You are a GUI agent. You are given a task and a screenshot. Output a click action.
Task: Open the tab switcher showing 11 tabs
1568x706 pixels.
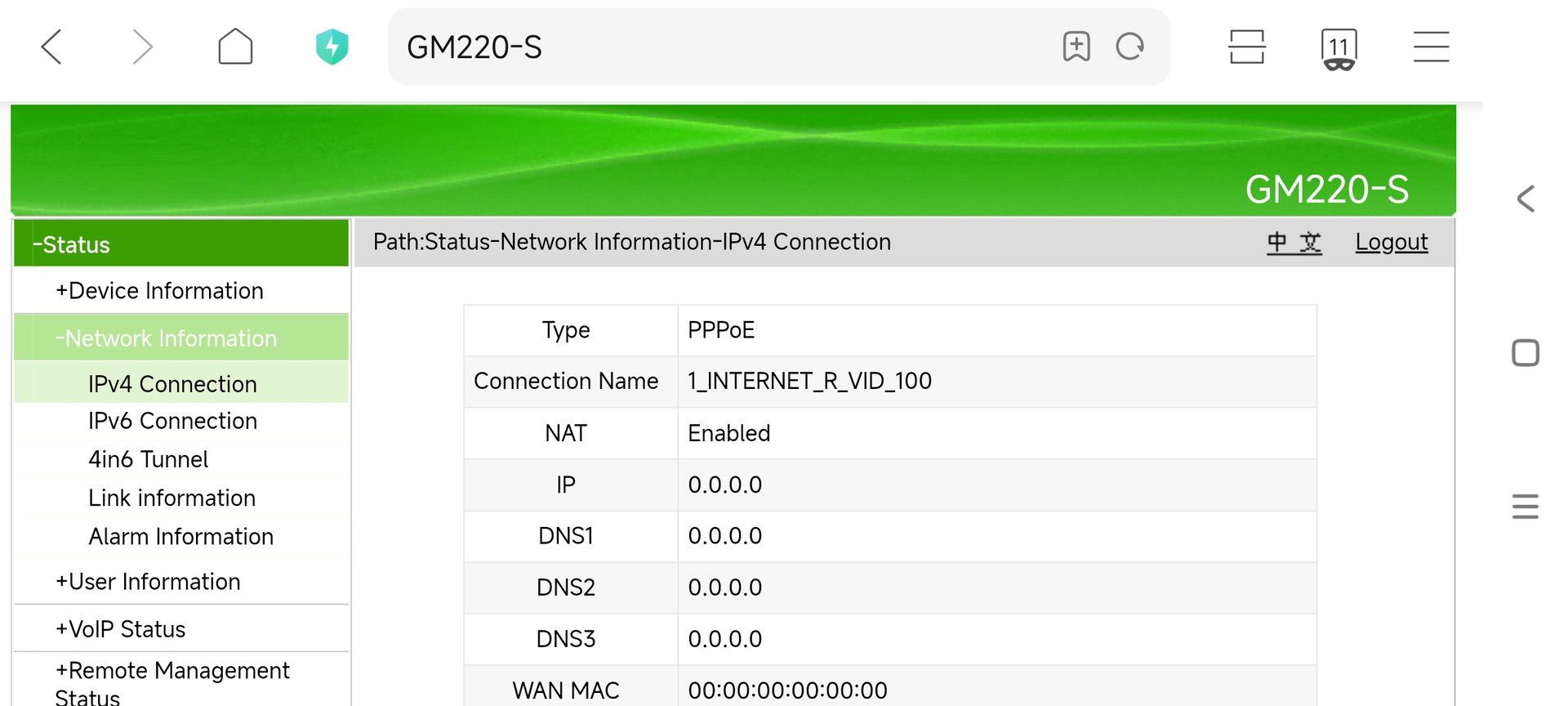tap(1339, 48)
